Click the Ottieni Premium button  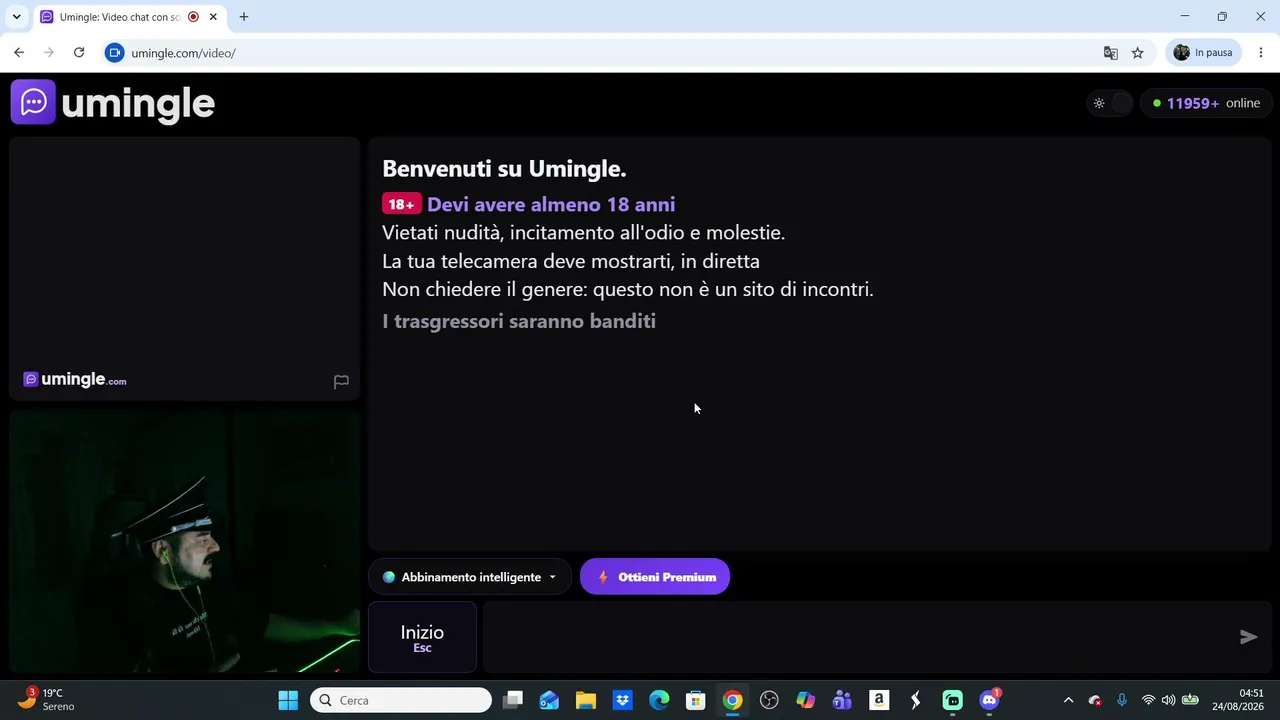(x=655, y=577)
